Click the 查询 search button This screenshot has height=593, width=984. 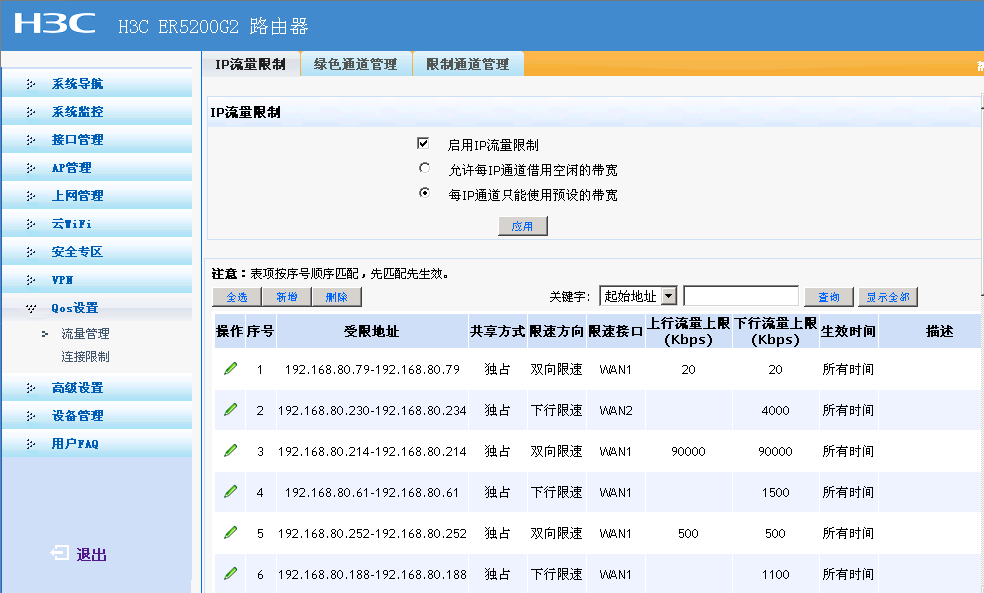point(829,297)
